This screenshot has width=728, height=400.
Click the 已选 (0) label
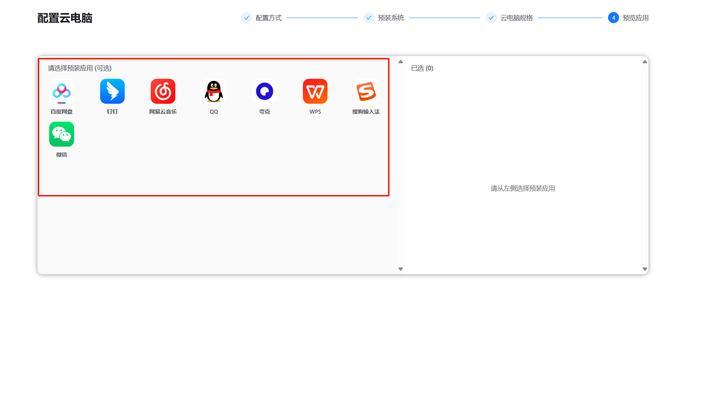pos(422,68)
